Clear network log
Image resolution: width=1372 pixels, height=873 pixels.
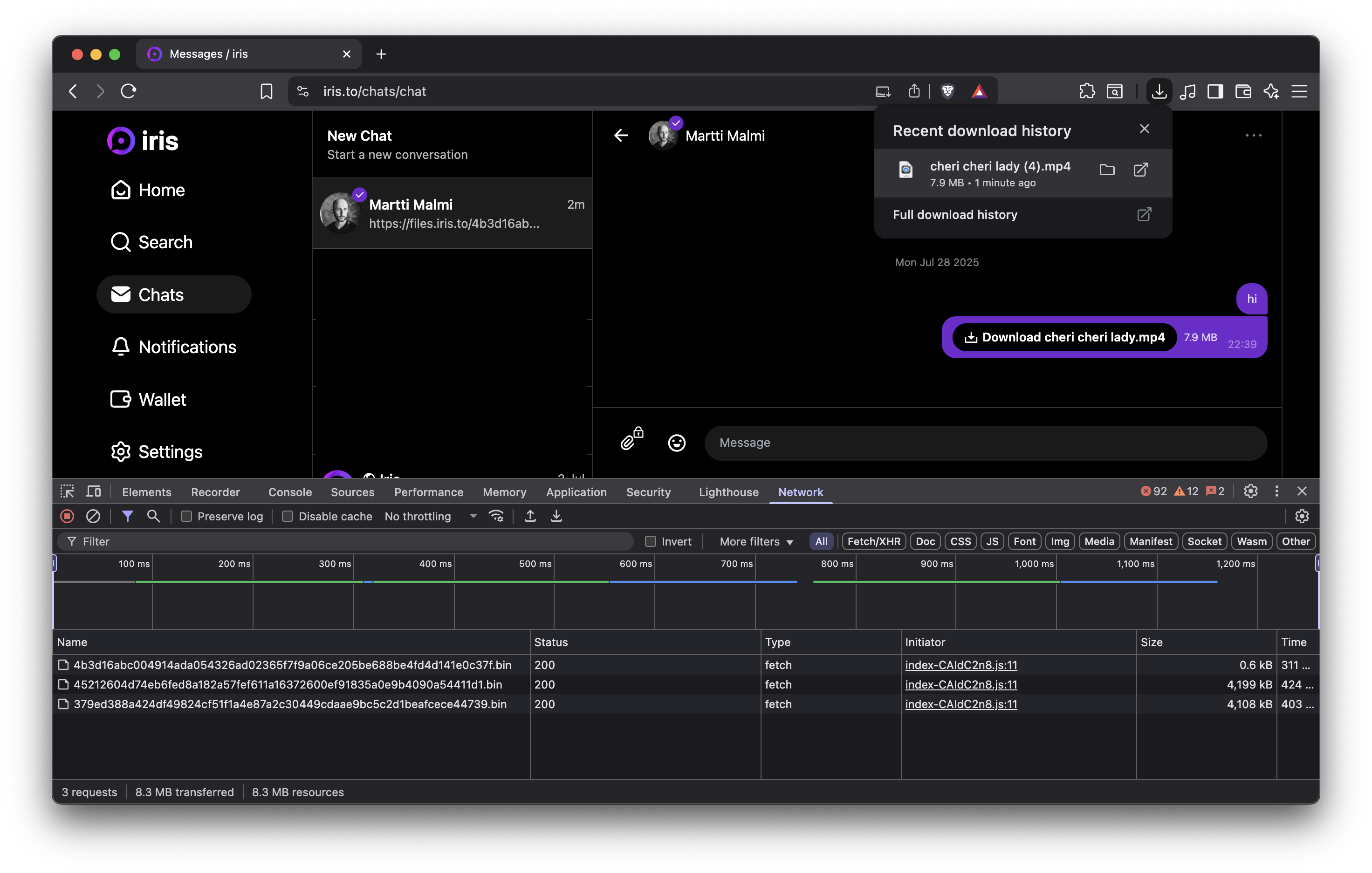93,516
